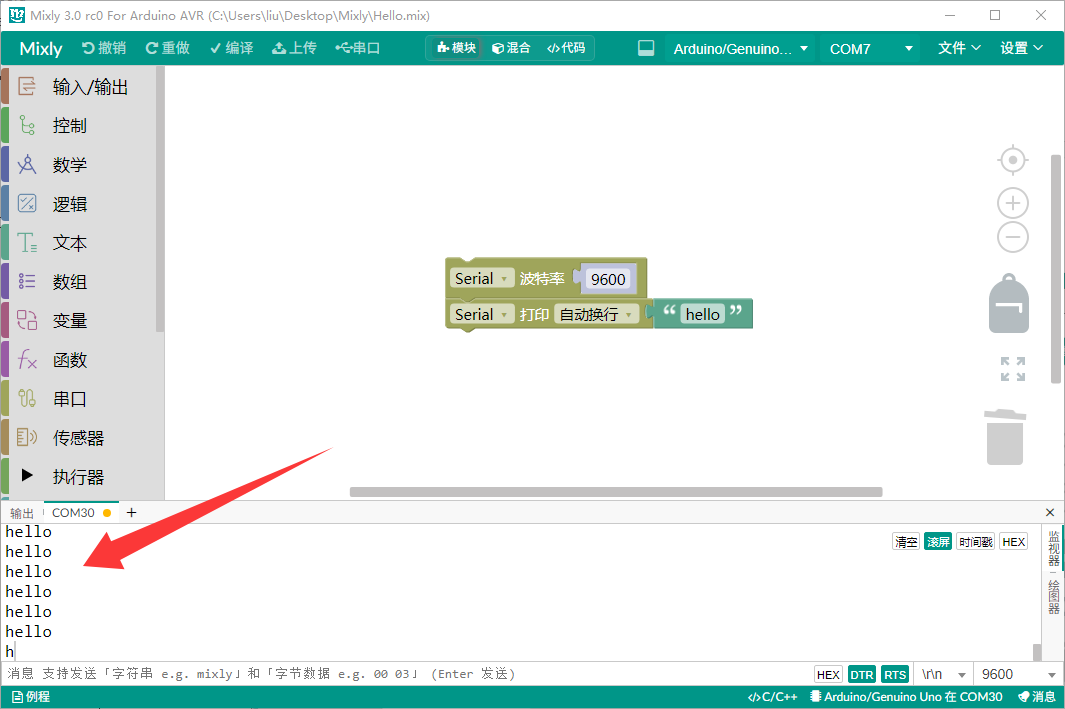Click the 重做 redo button

click(167, 48)
